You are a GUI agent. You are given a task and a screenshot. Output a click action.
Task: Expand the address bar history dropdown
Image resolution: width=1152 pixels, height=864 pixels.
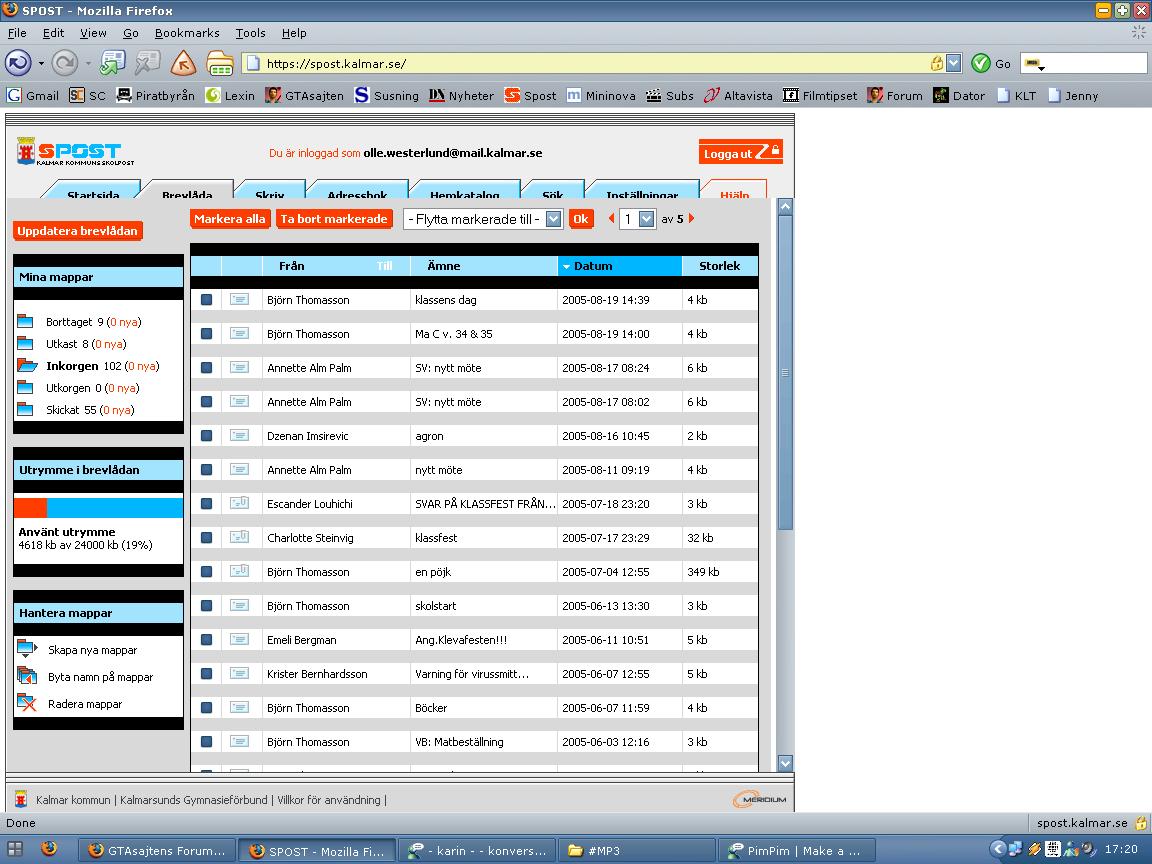954,63
